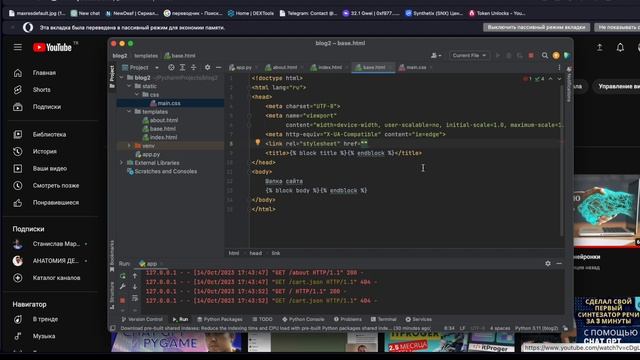Collapse the blog2 root folder
The width and height of the screenshot is (640, 360).
[121, 78]
